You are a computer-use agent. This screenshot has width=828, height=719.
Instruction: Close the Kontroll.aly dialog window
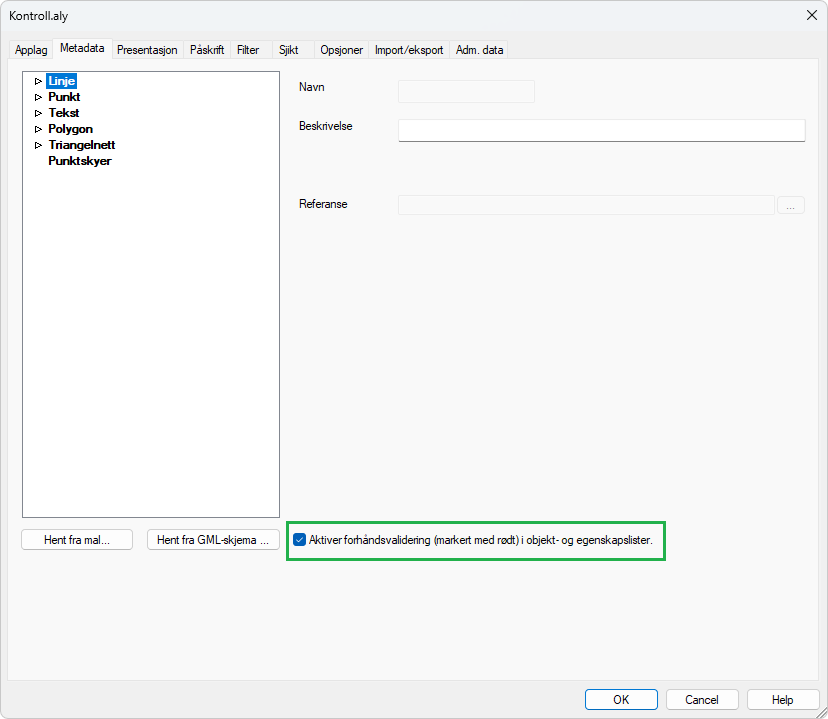811,14
